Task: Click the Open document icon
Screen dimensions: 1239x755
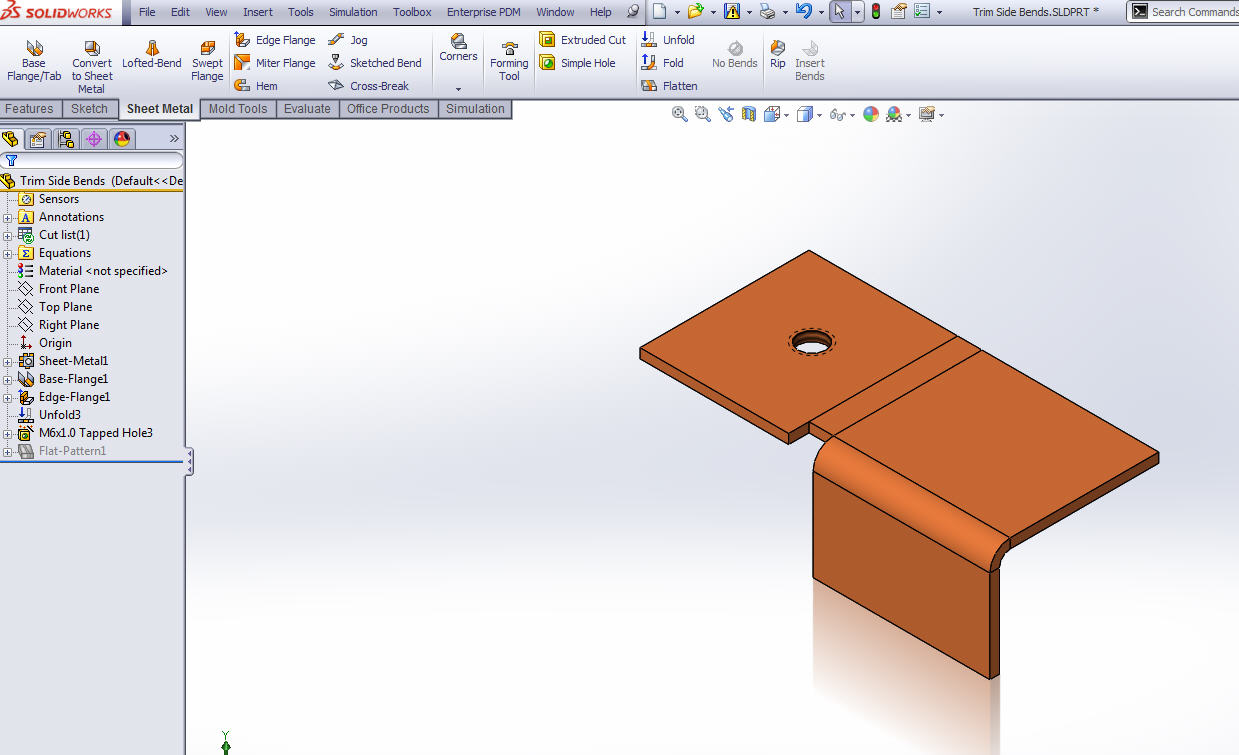Action: 695,12
